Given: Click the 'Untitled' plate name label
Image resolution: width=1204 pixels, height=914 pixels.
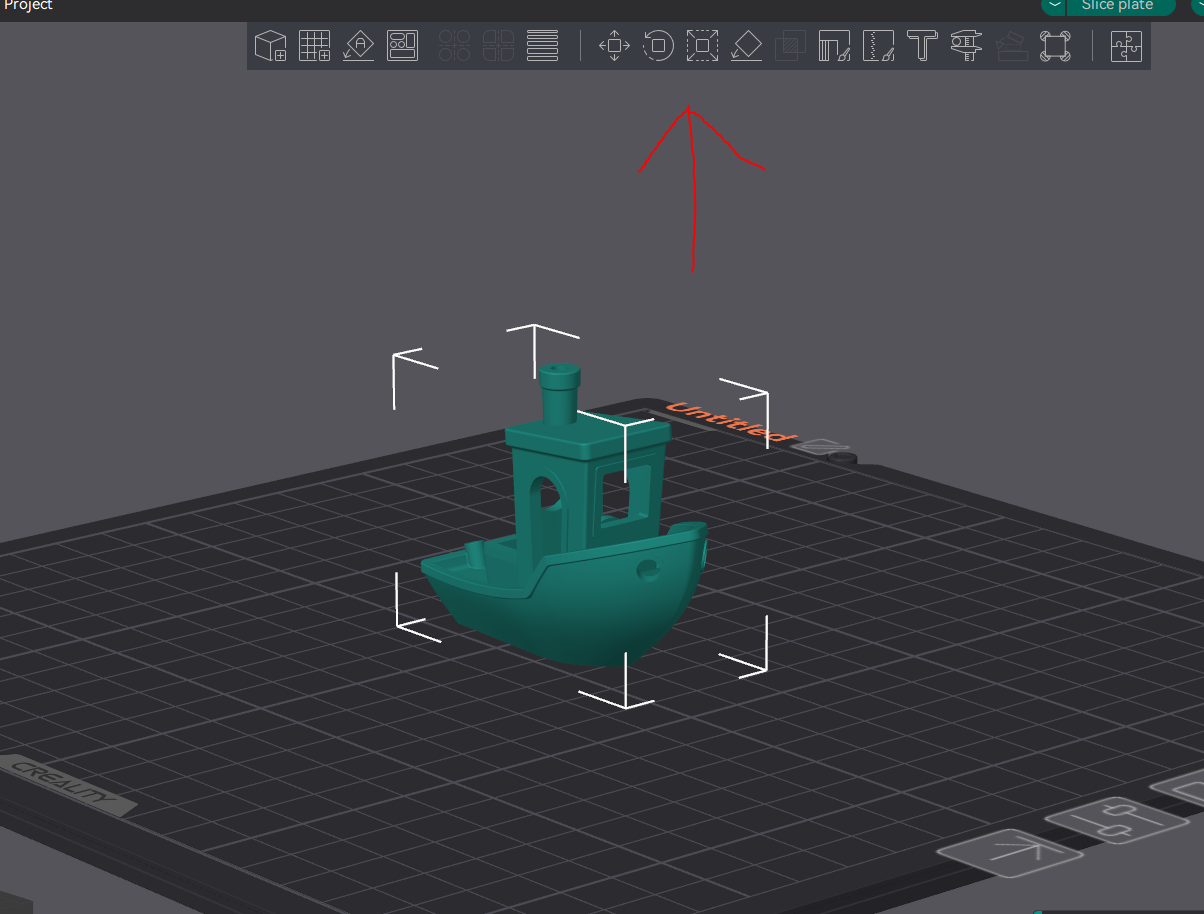Looking at the screenshot, I should 731,421.
